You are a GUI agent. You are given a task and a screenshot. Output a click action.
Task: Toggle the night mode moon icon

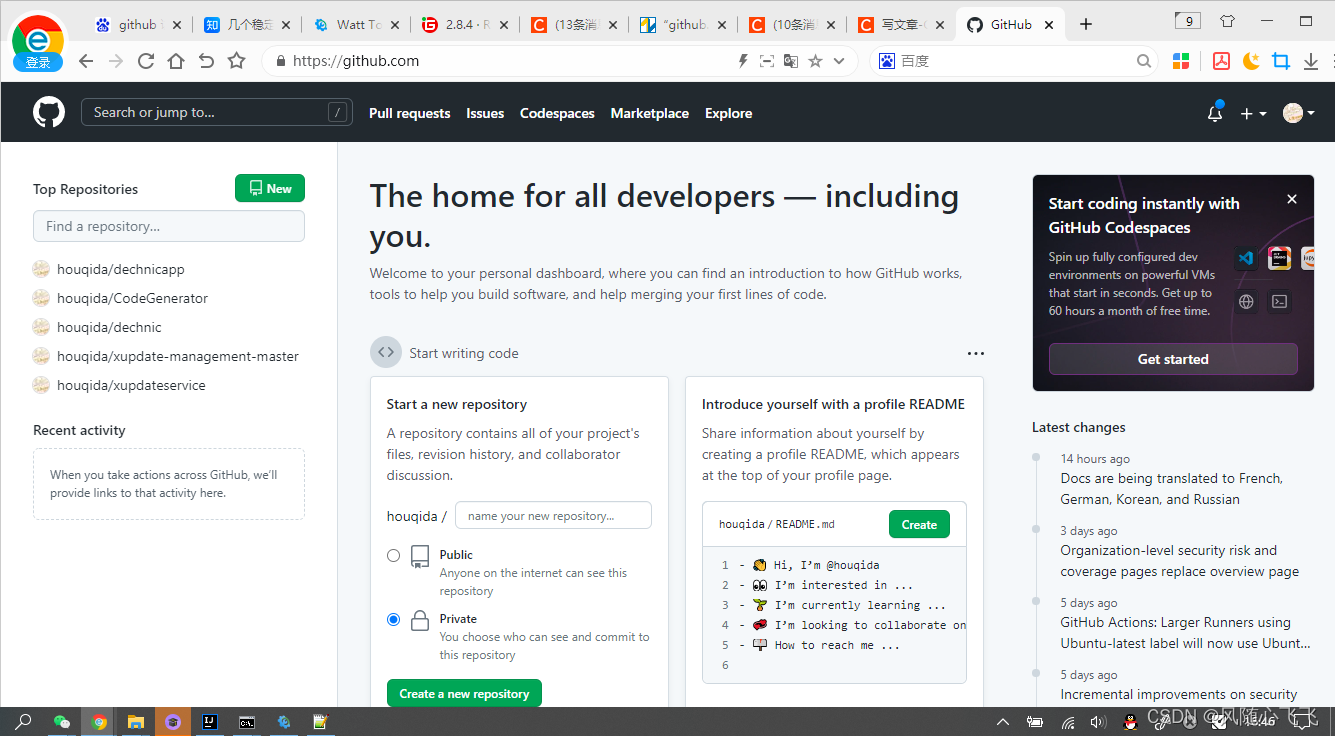point(1251,61)
